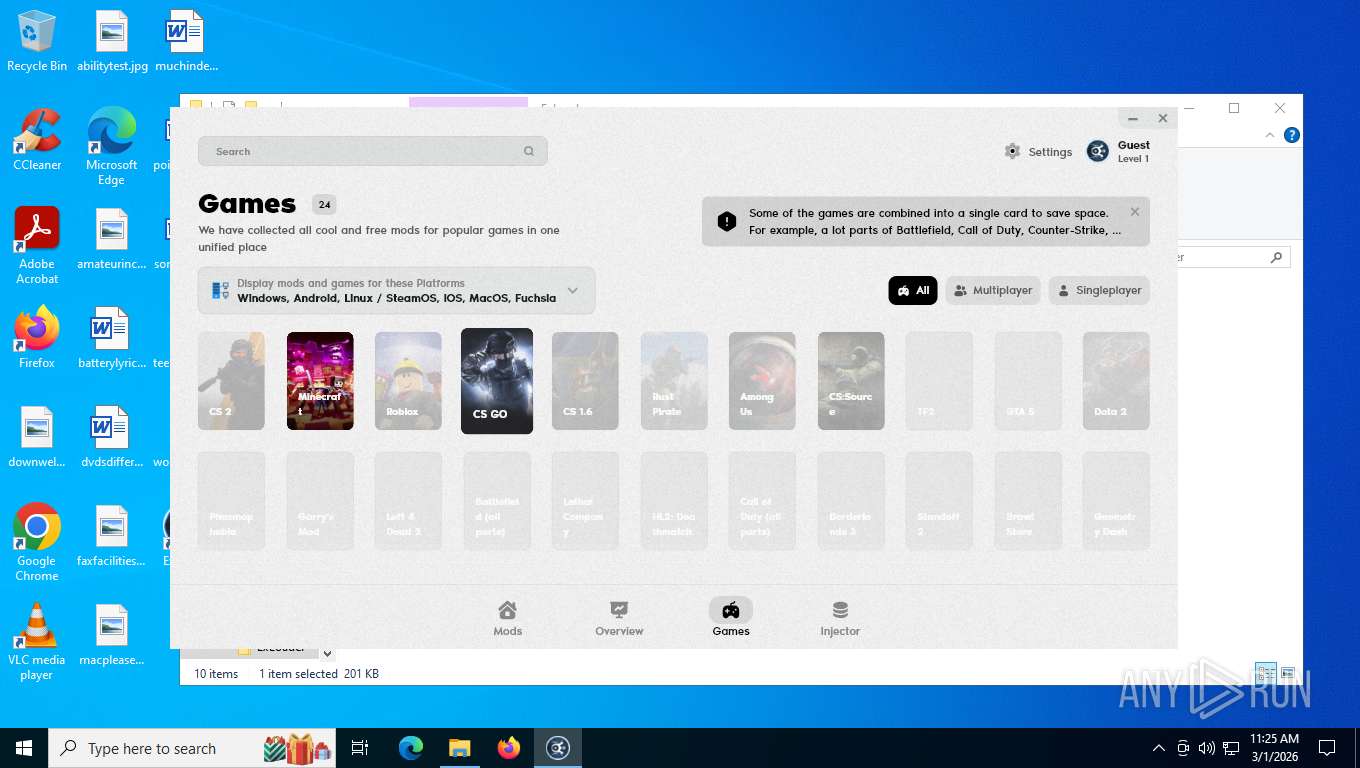
Task: Filter games by All
Action: tap(913, 291)
